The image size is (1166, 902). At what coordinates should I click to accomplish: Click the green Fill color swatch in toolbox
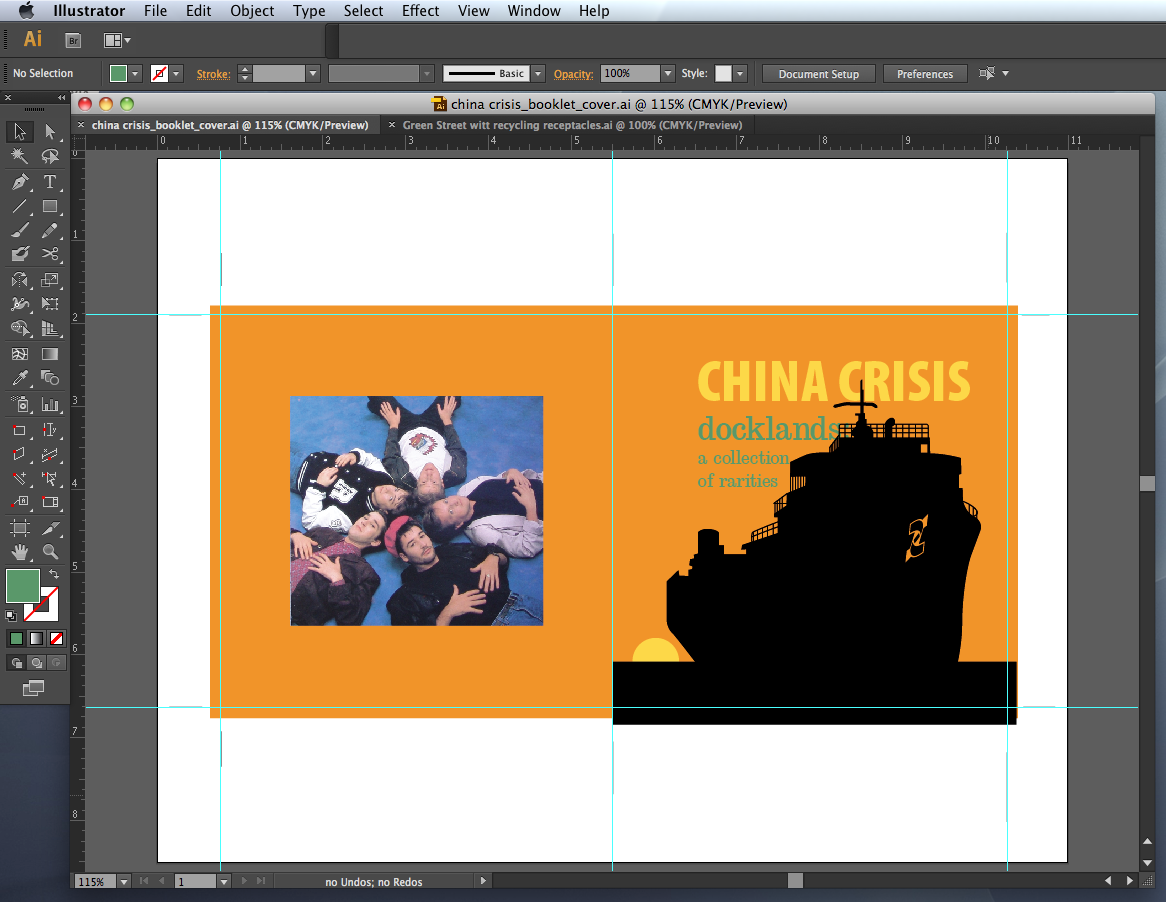tap(22, 586)
